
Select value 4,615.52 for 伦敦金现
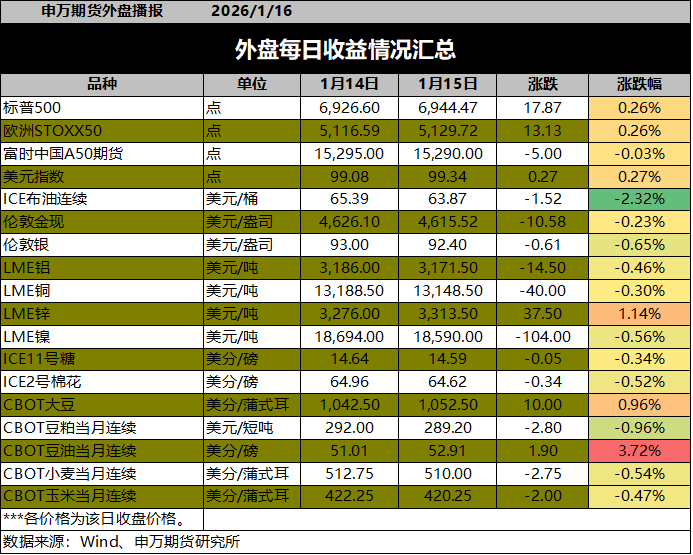pos(448,222)
